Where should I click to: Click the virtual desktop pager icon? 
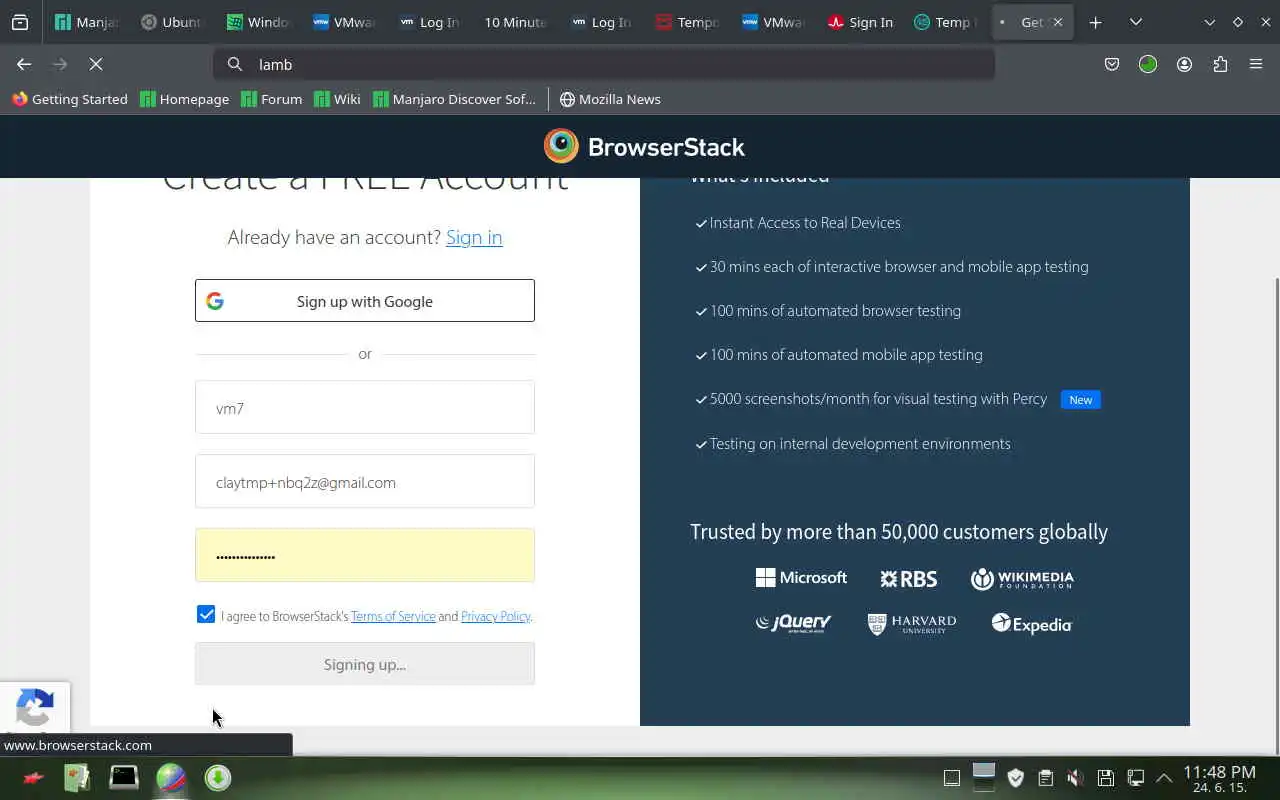984,777
